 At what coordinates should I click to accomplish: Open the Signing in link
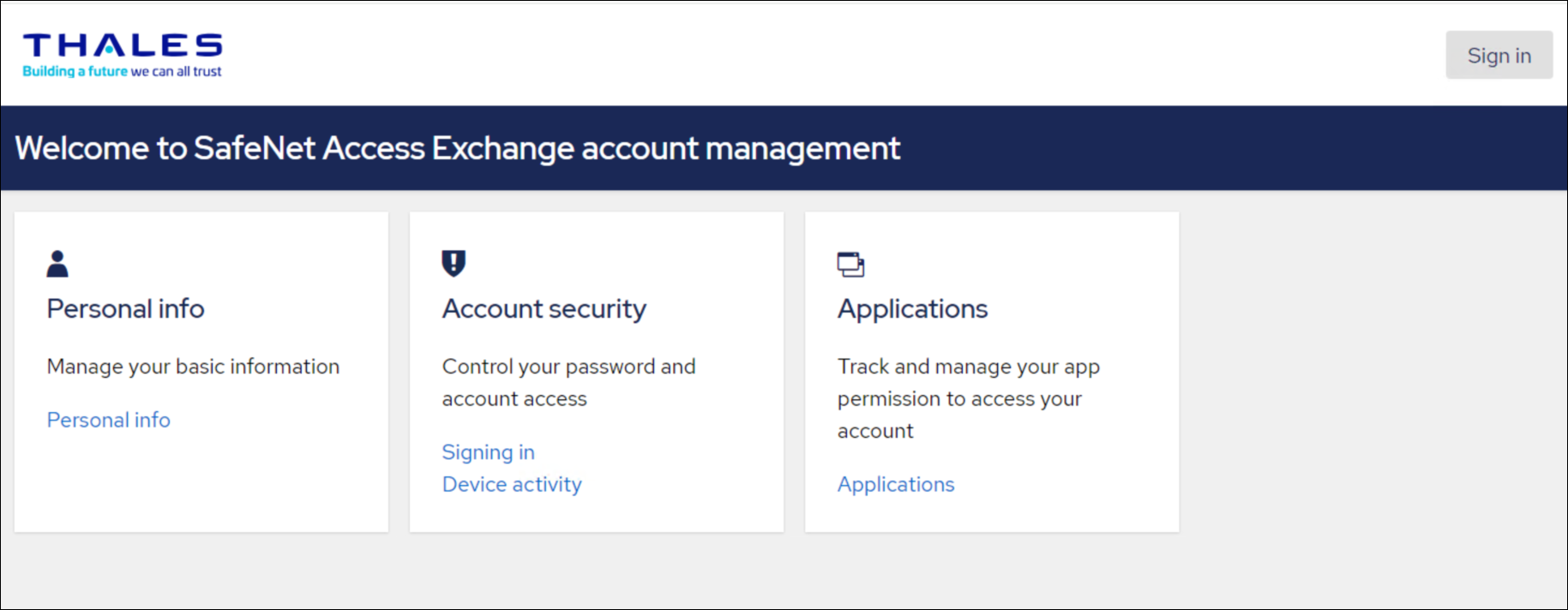tap(488, 452)
